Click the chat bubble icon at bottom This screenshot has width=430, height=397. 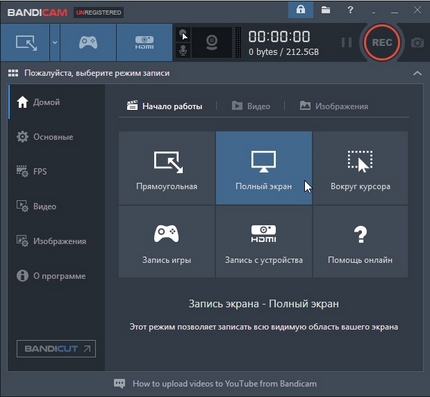pos(119,384)
